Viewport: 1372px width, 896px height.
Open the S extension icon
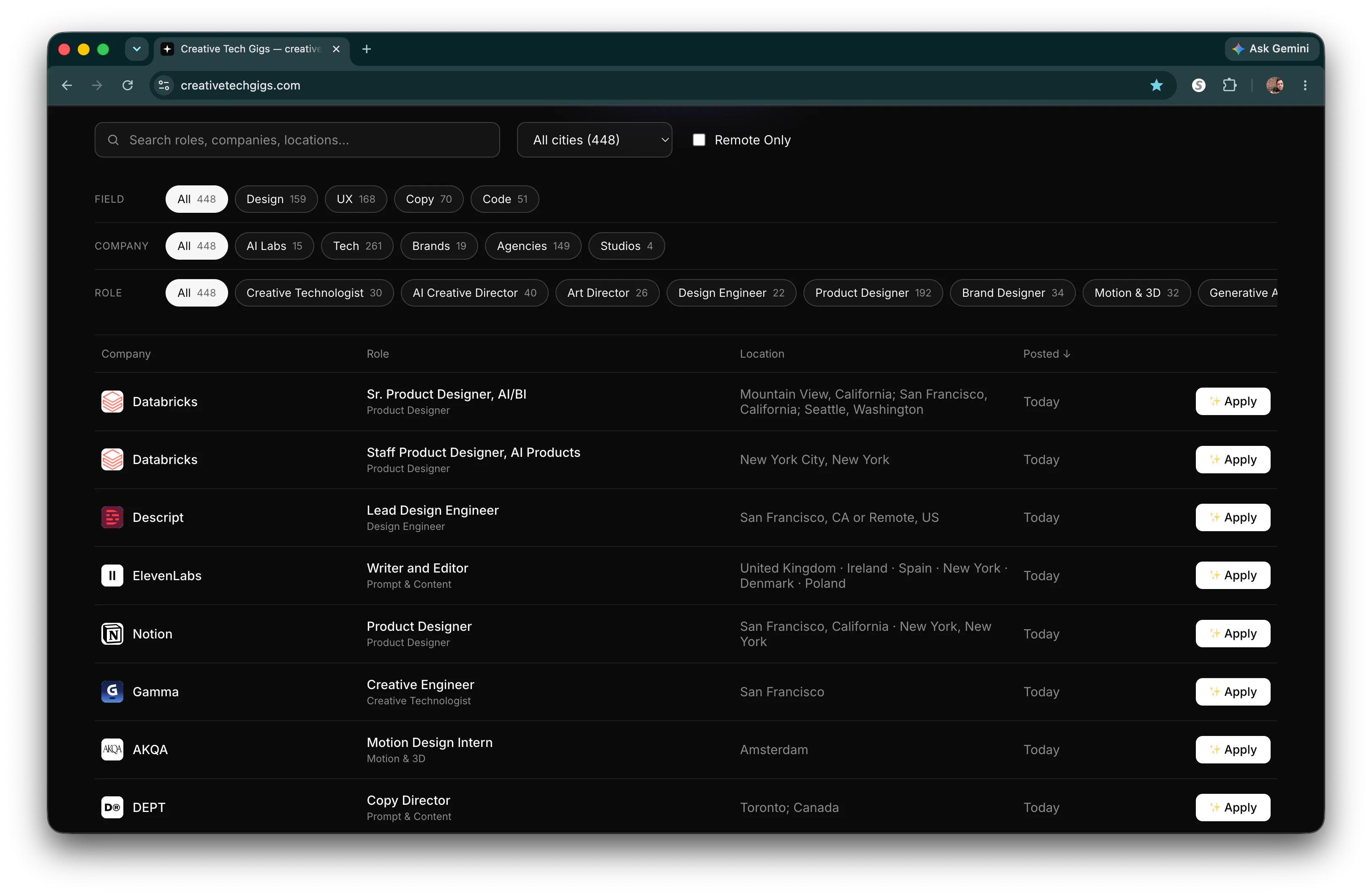[x=1198, y=85]
